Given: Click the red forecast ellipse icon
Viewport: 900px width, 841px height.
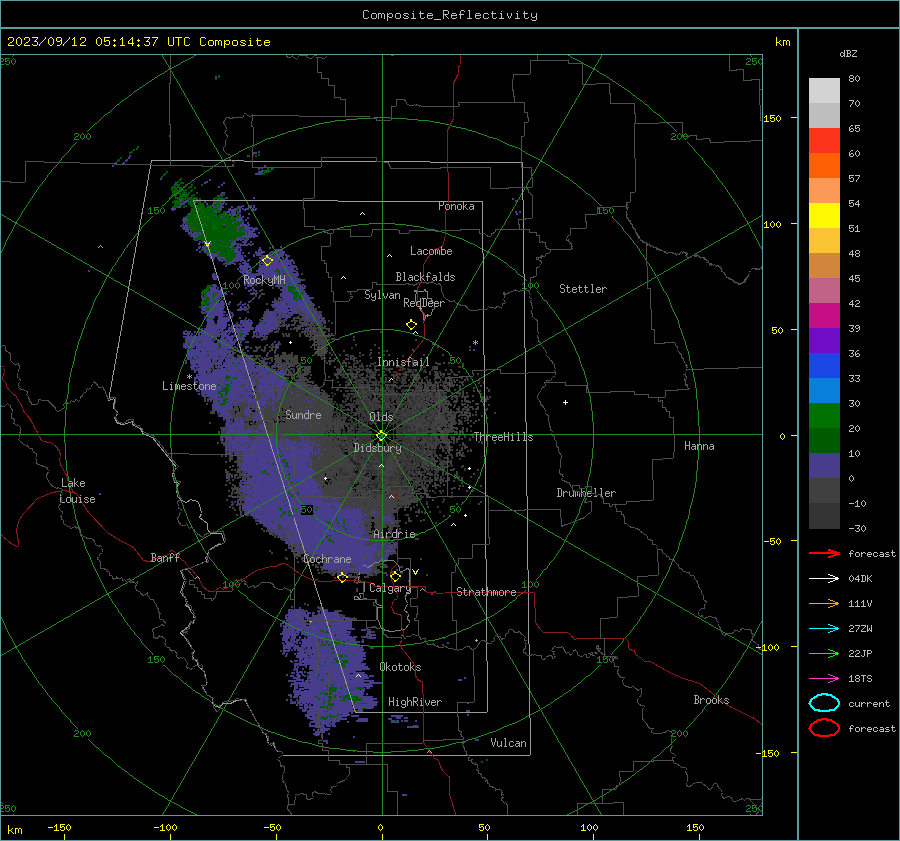Looking at the screenshot, I should 824,728.
